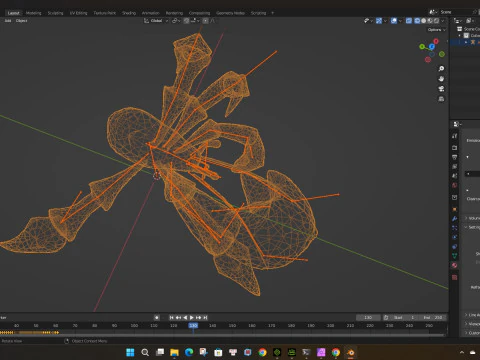Viewport: 480px width, 360px height.
Task: Open object types visibility dropdown
Action: (x=368, y=21)
